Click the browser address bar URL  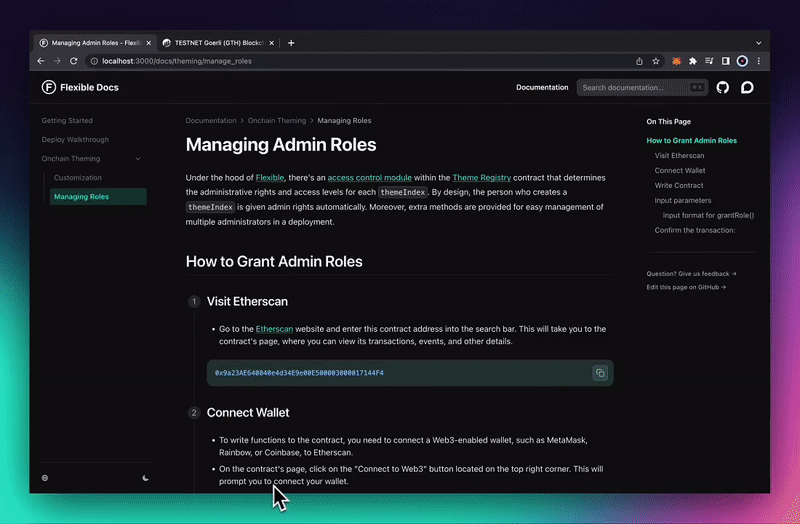point(177,61)
